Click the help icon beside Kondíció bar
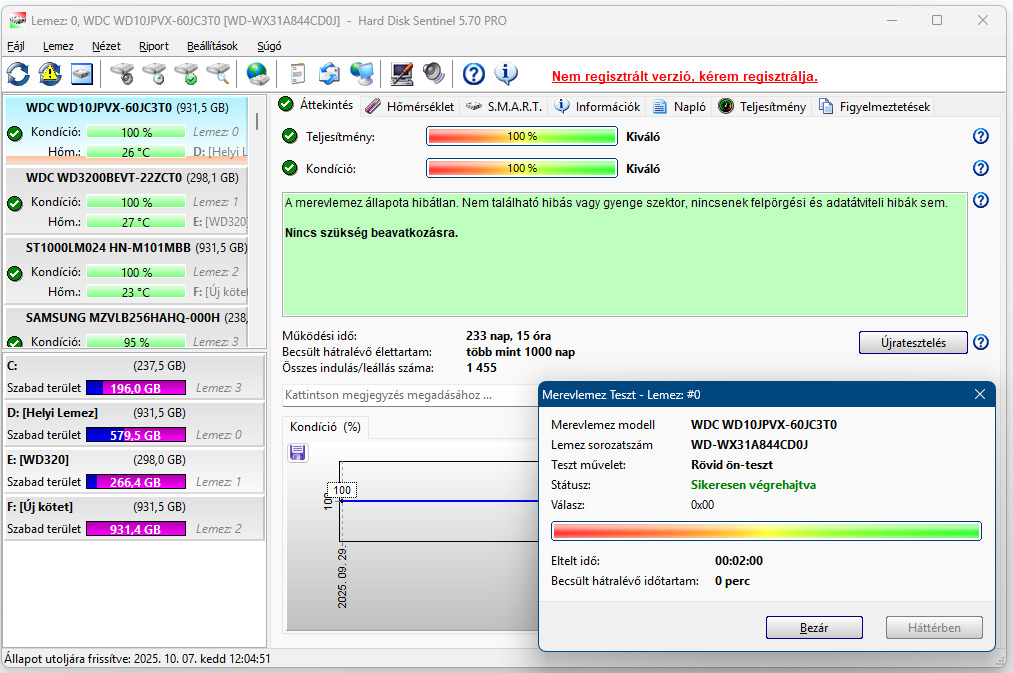 pos(981,168)
